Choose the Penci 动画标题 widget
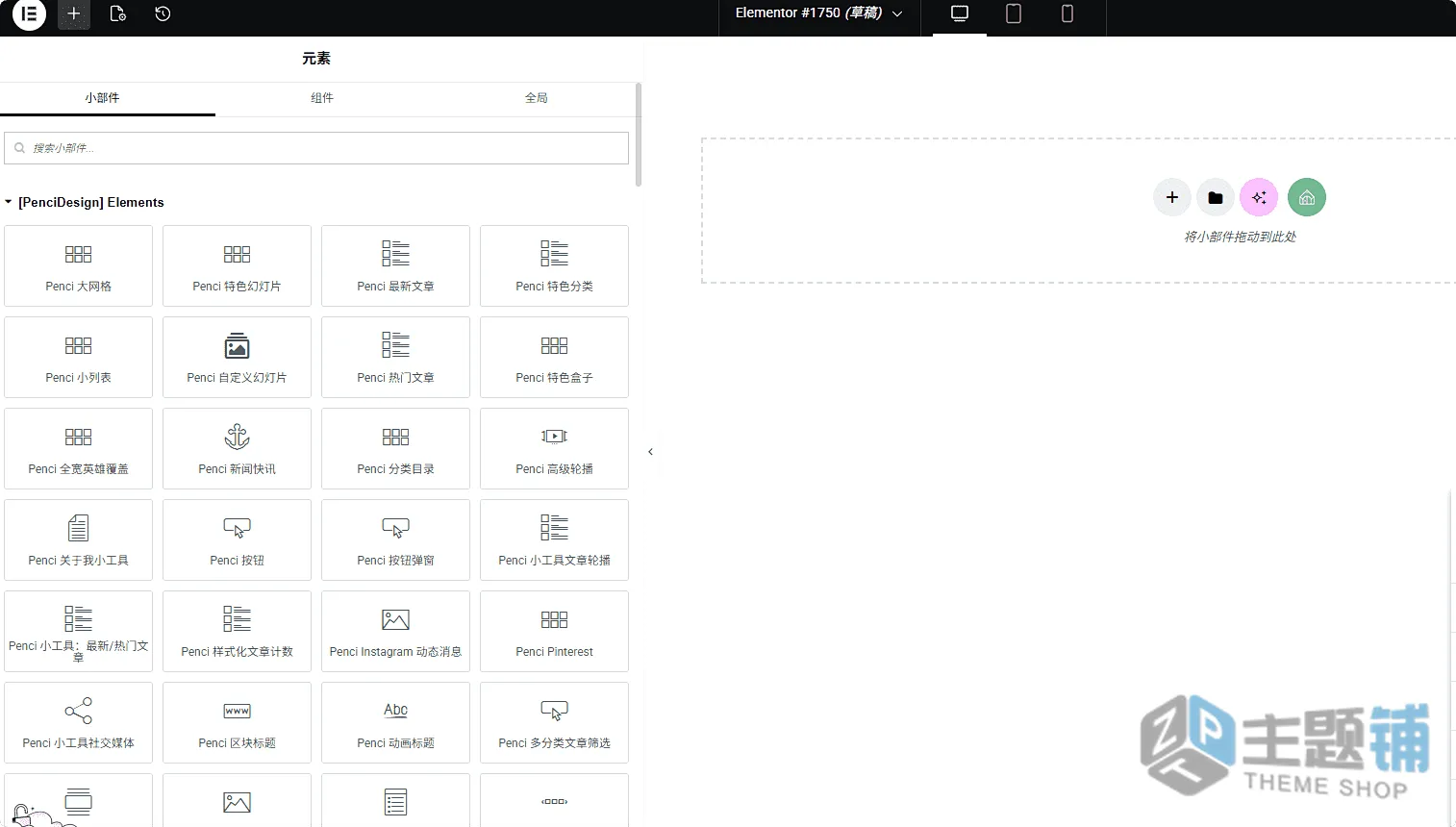 [396, 723]
